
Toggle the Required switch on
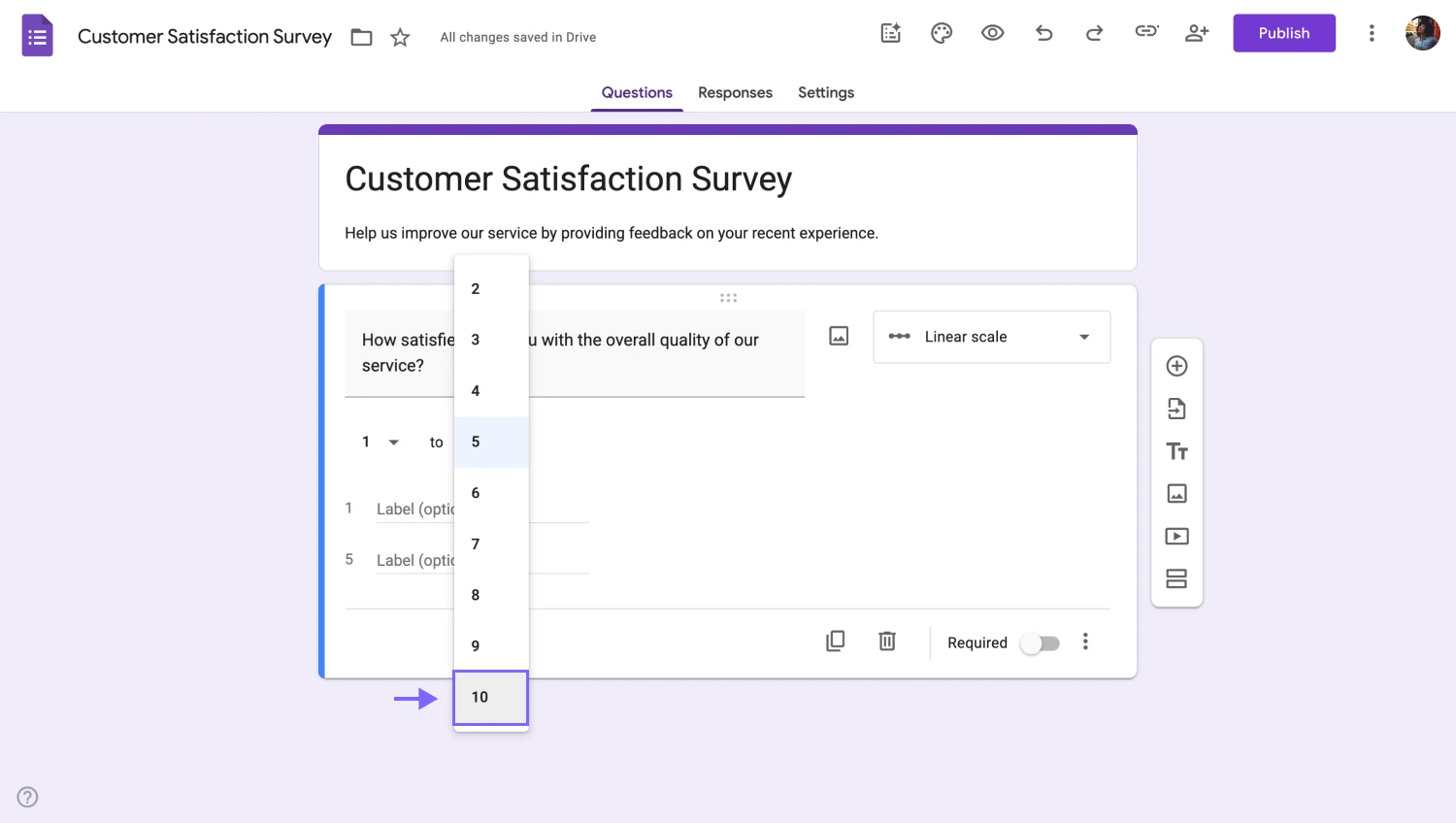[1041, 643]
